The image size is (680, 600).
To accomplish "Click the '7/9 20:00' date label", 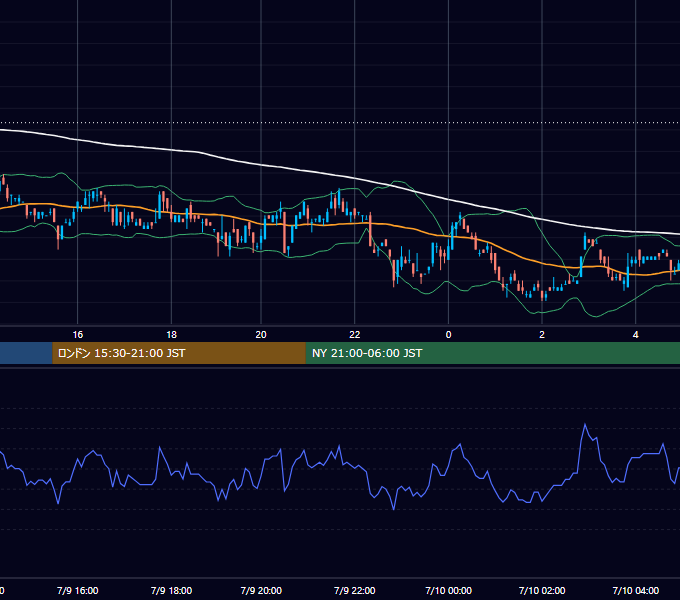I will click(x=261, y=590).
